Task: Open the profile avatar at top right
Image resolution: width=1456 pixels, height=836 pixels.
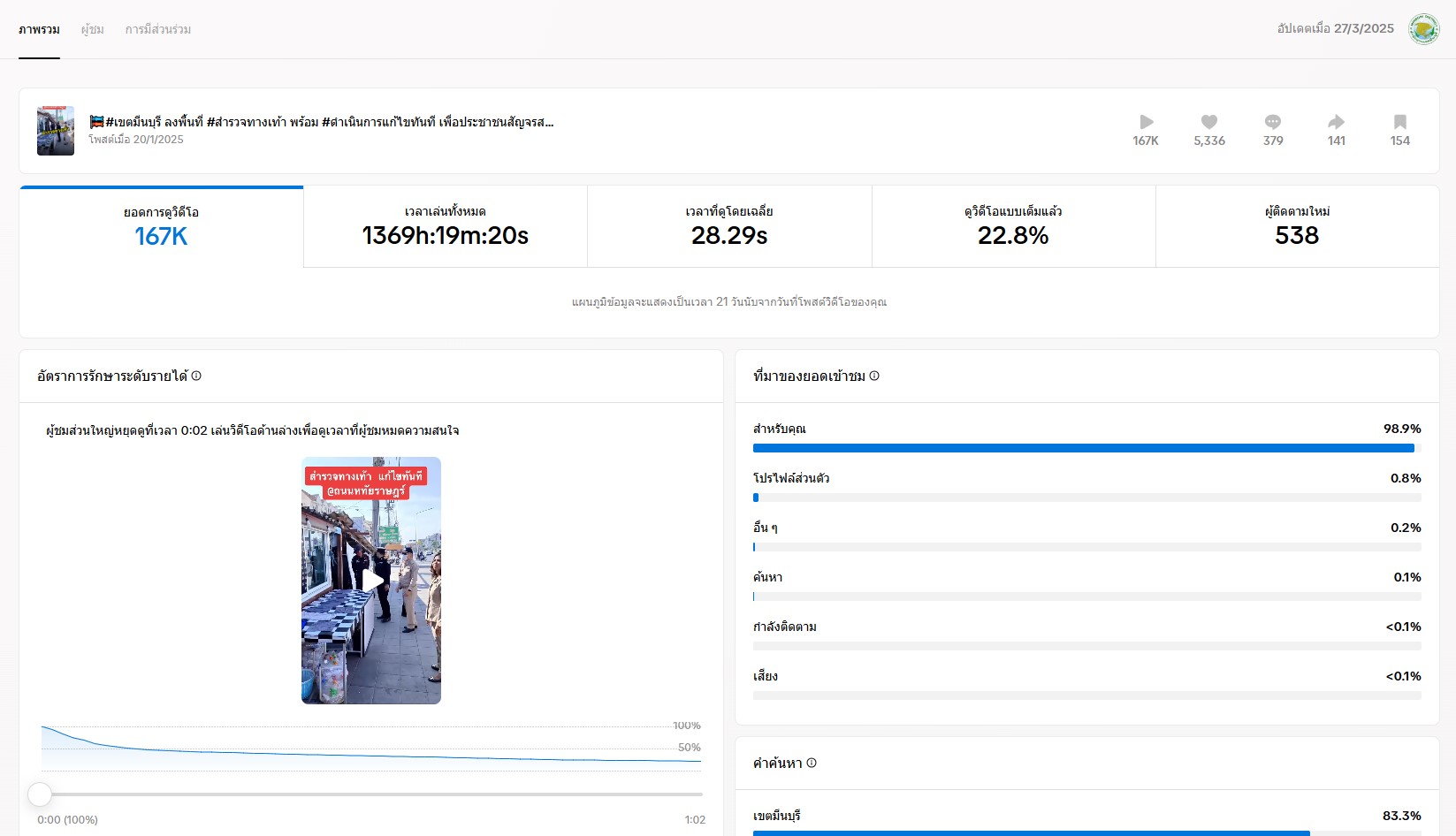Action: [1423, 29]
